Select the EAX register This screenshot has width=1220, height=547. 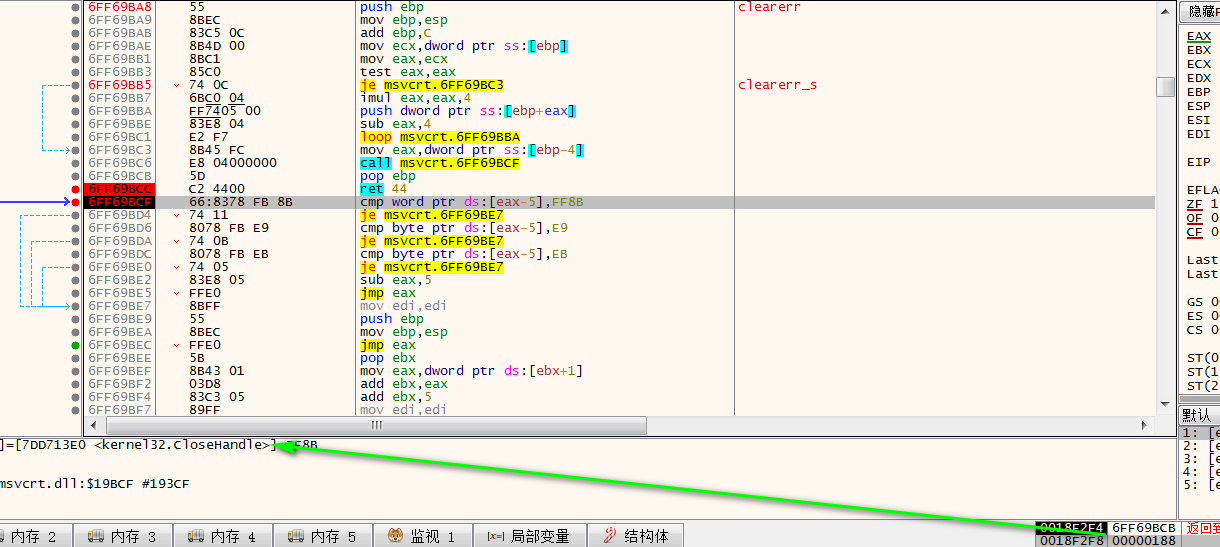tap(1198, 36)
